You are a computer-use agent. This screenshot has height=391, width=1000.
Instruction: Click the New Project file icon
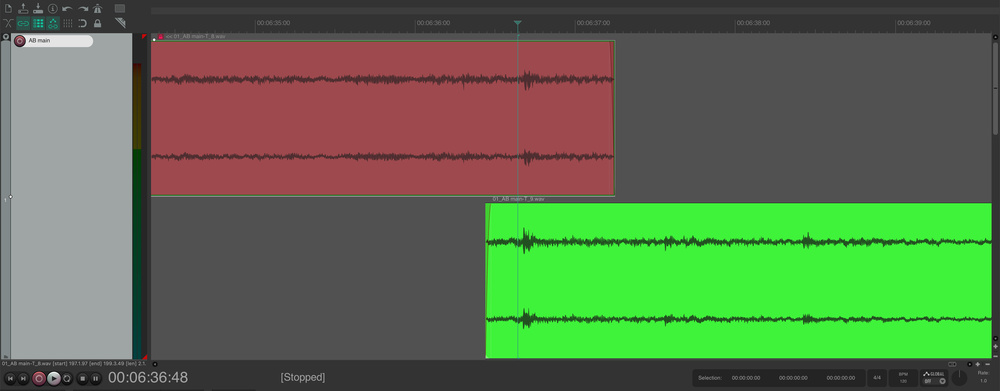[x=8, y=8]
